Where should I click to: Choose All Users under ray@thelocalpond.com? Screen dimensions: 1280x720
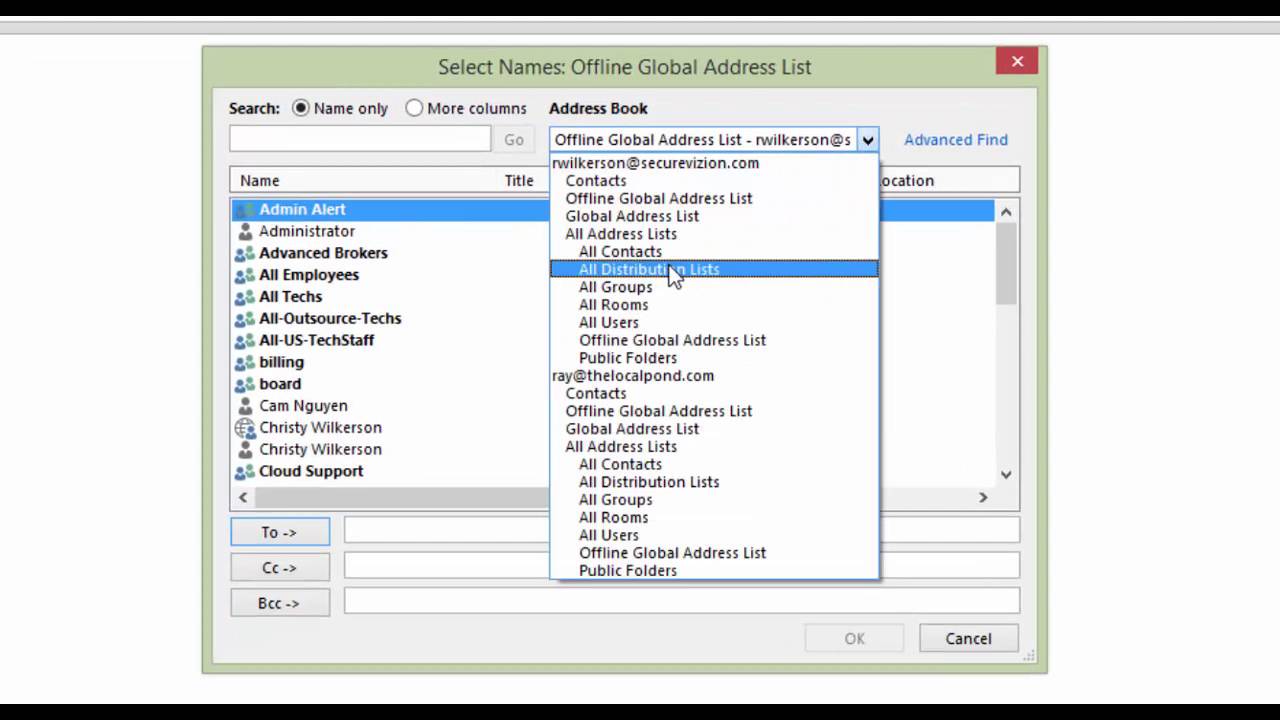(x=608, y=535)
